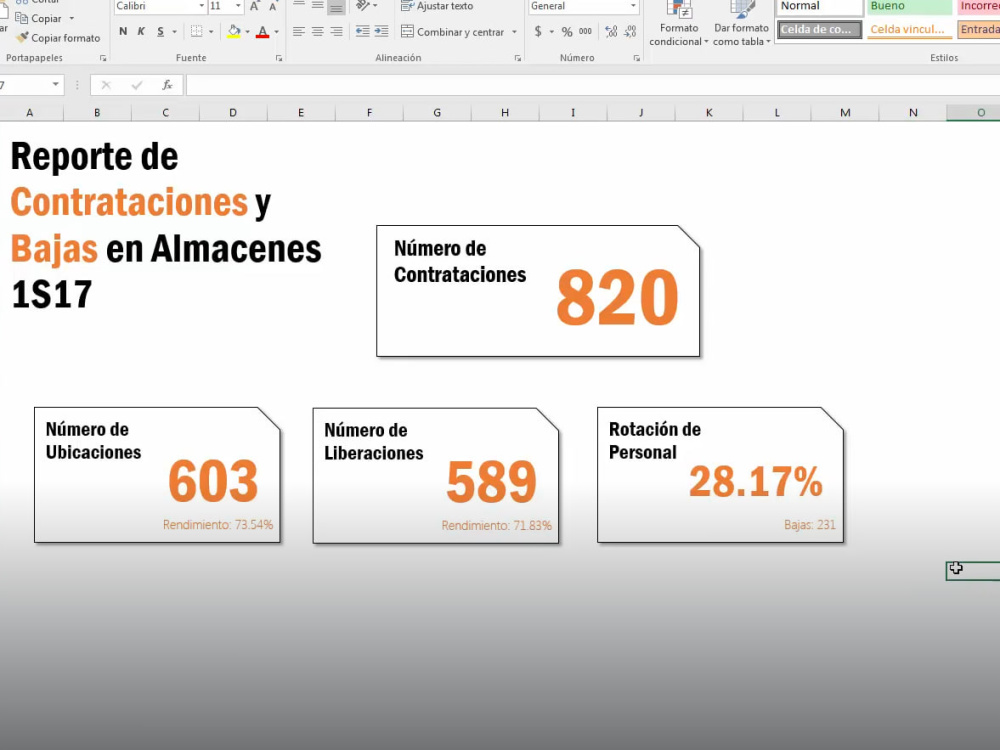Increase font size with large A

(254, 6)
